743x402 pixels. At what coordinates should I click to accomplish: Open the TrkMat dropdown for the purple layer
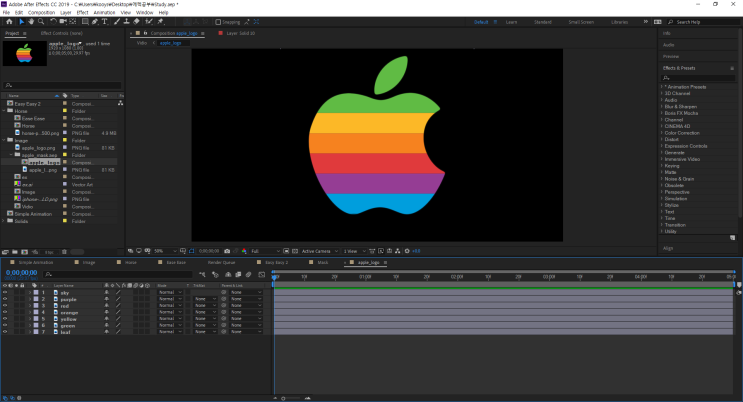coord(205,299)
